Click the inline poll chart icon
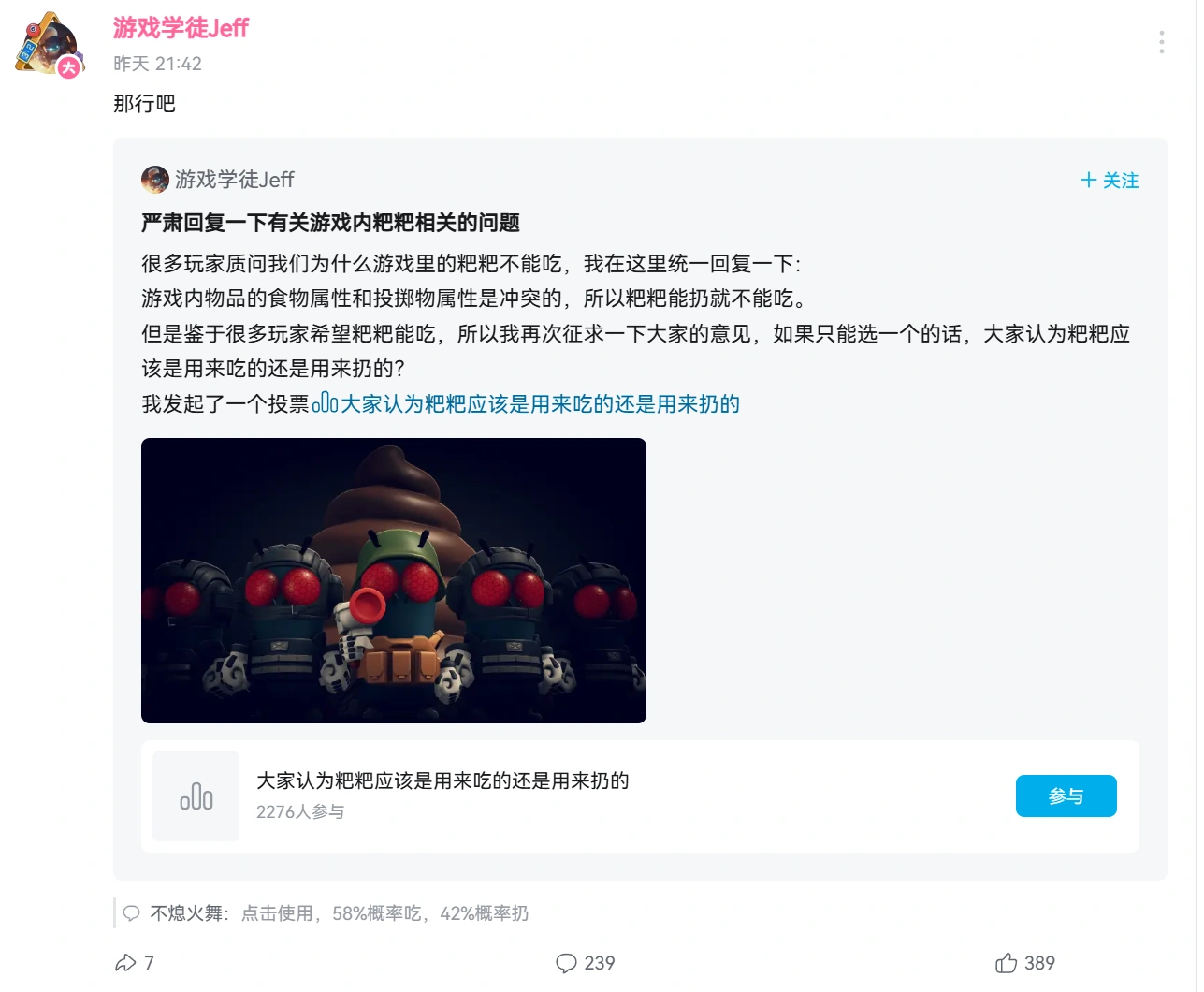The height and width of the screenshot is (992, 1204). coord(325,403)
